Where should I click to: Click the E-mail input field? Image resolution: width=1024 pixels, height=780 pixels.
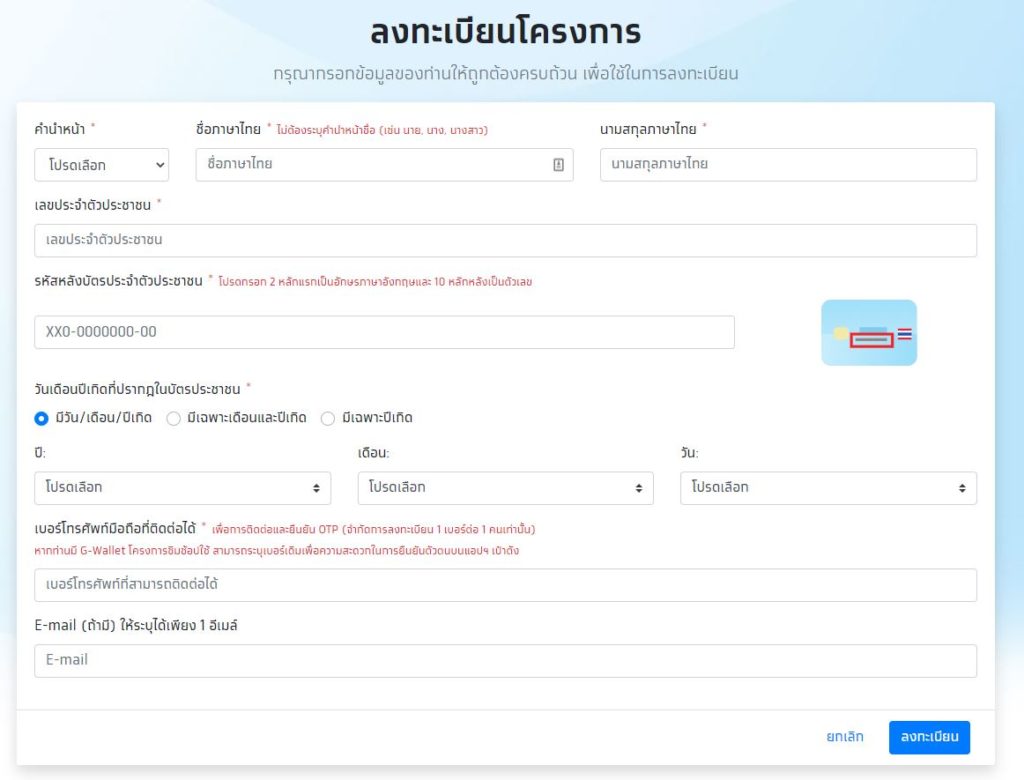pyautogui.click(x=505, y=660)
